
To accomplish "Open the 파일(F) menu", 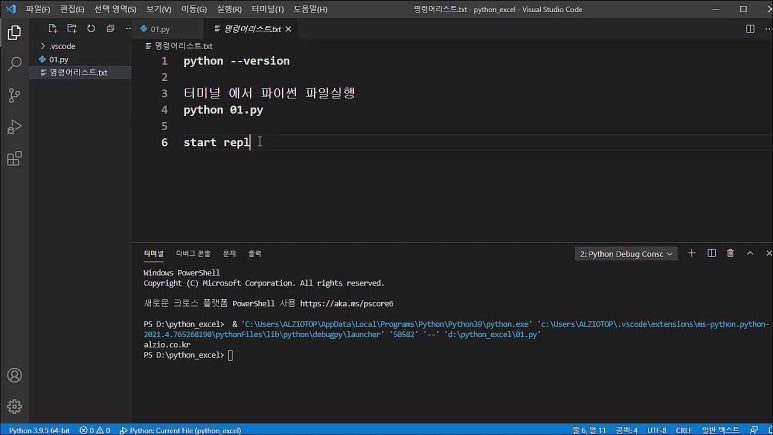I will 38,9.
